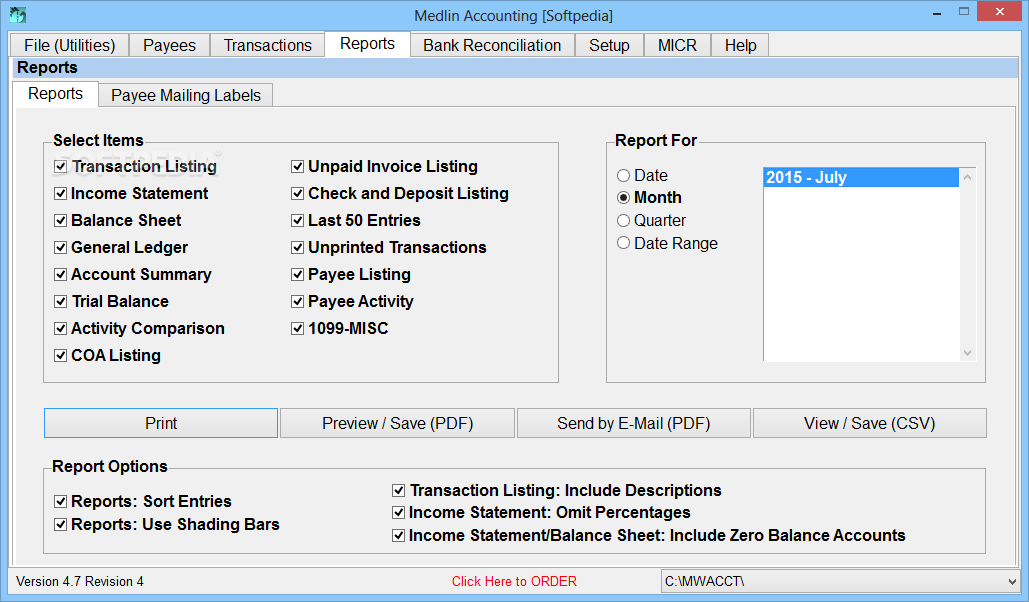
Task: Open the Transactions tab
Action: [268, 45]
